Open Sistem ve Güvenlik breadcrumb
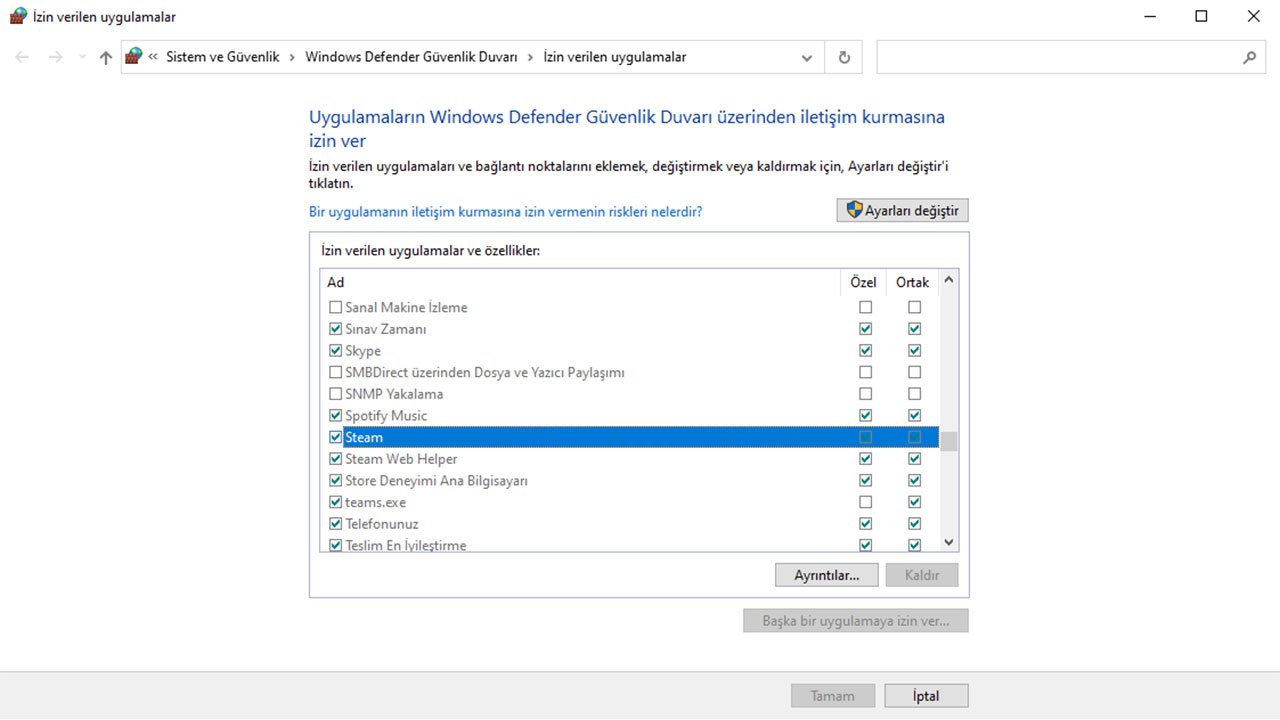This screenshot has width=1280, height=720. click(223, 57)
